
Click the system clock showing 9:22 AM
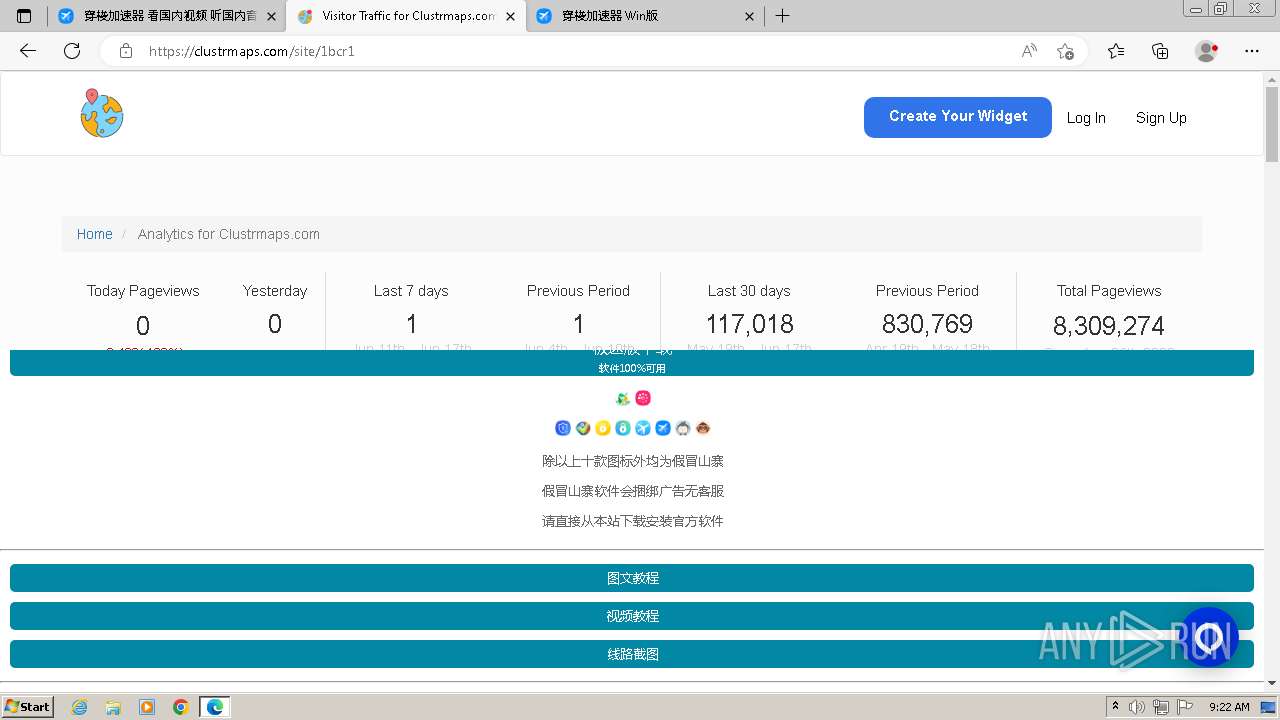[1229, 707]
